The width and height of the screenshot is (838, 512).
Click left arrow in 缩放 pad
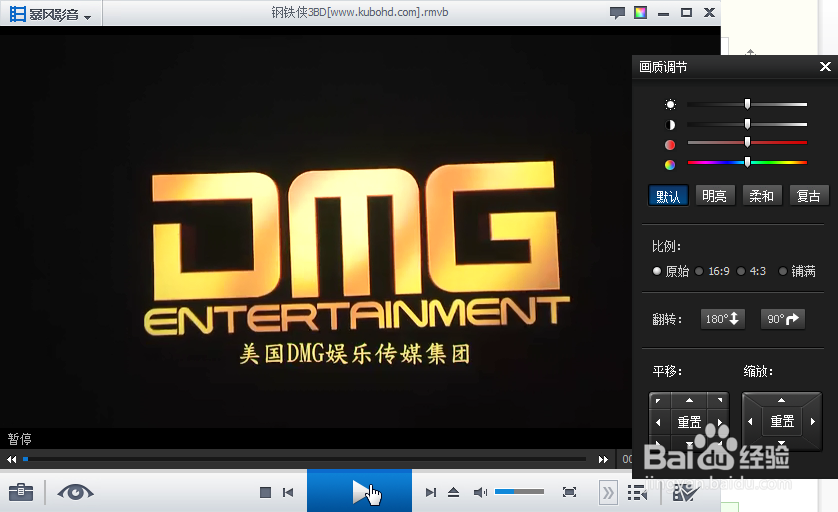click(750, 422)
